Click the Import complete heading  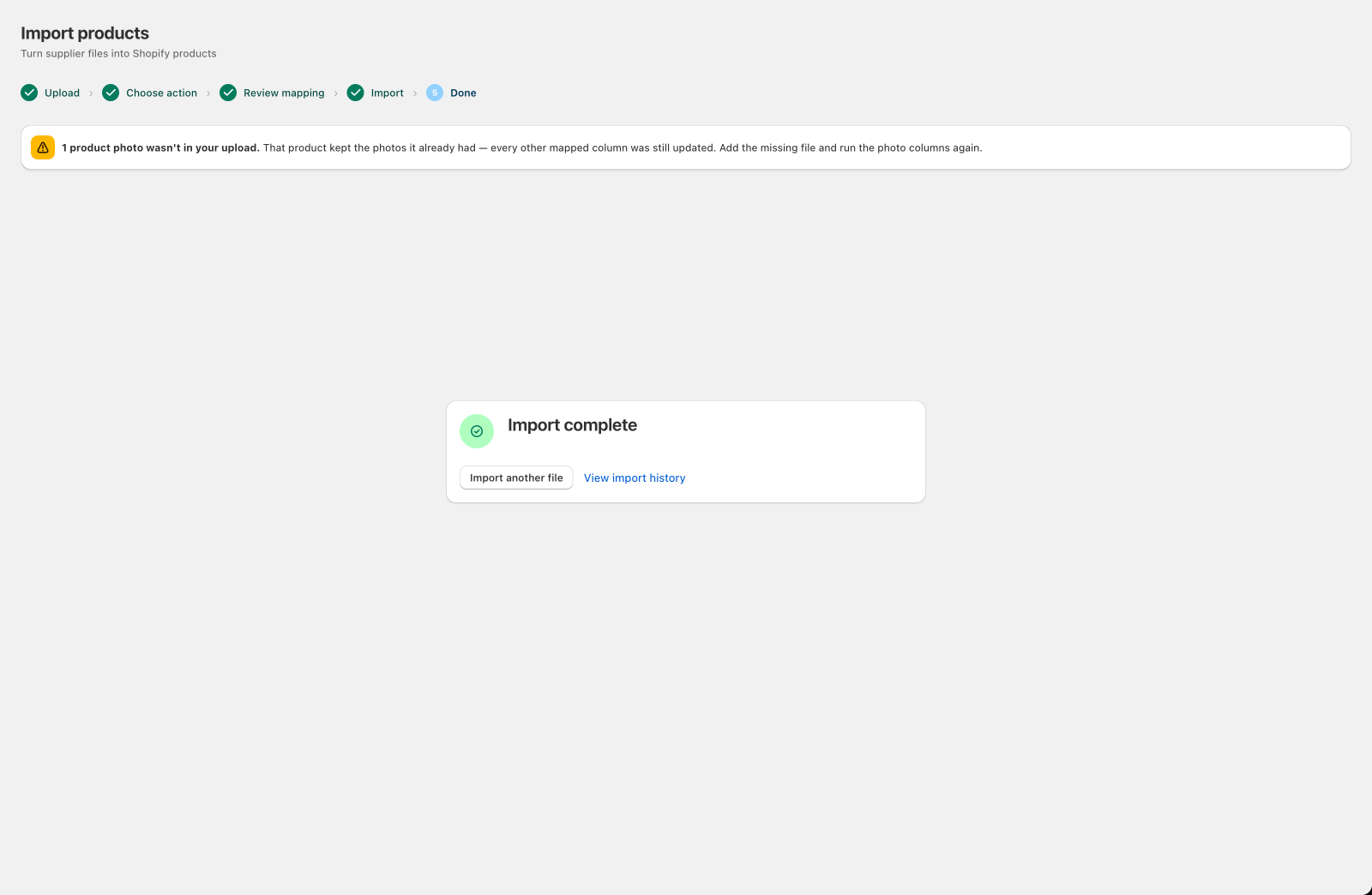572,425
